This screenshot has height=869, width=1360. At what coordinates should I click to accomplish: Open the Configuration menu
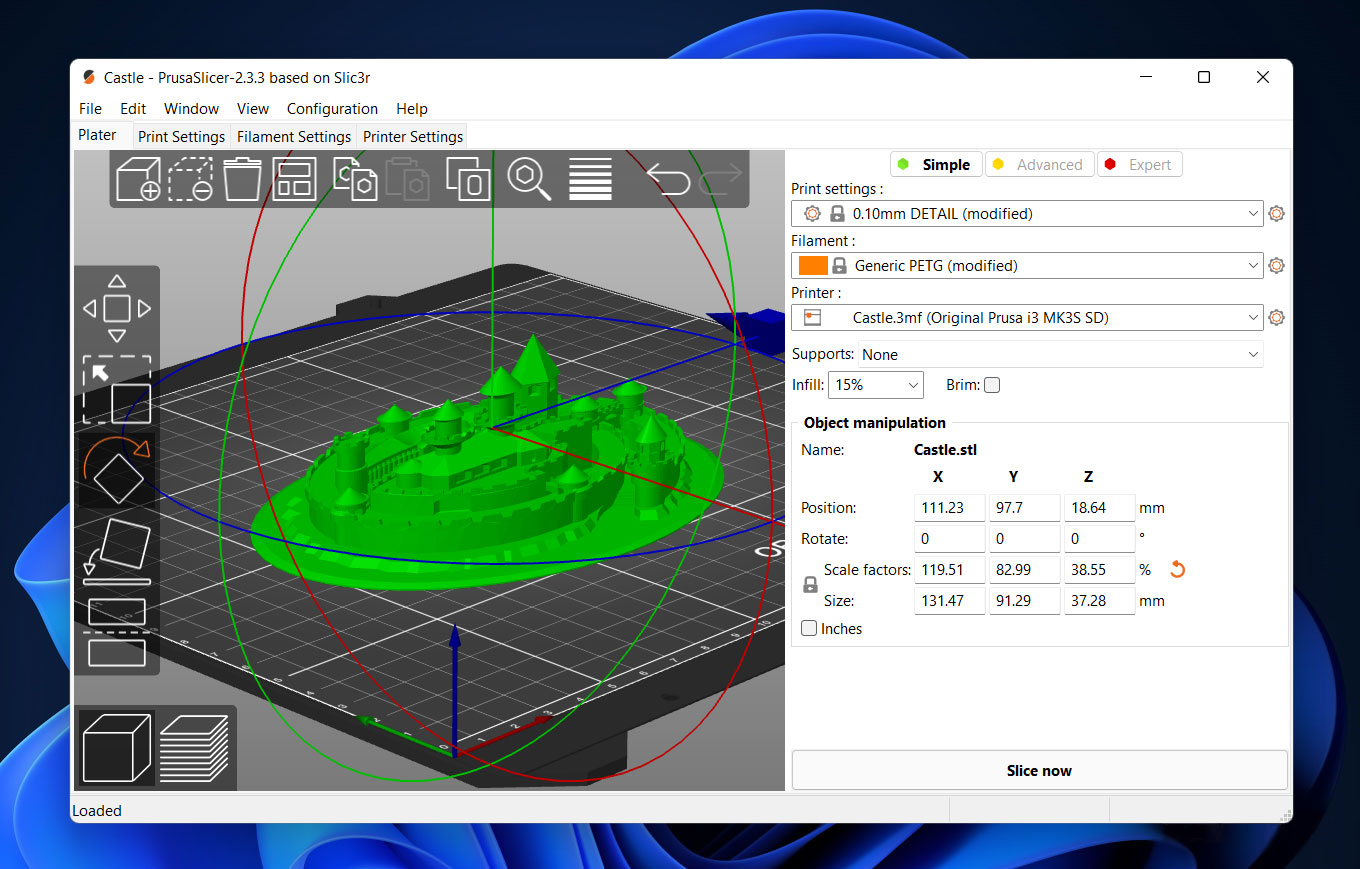pyautogui.click(x=332, y=109)
